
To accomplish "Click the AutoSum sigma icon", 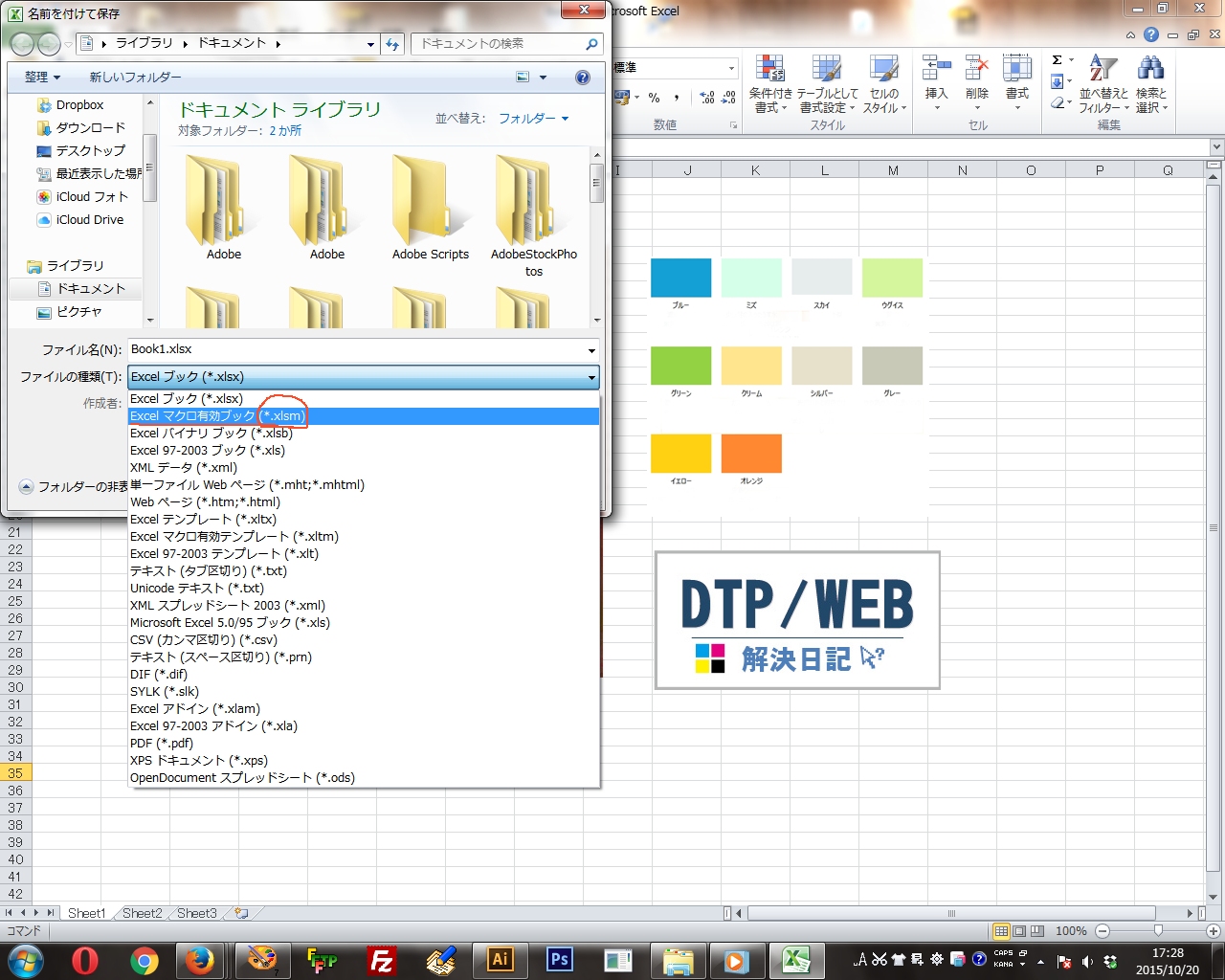I will pos(1057,60).
